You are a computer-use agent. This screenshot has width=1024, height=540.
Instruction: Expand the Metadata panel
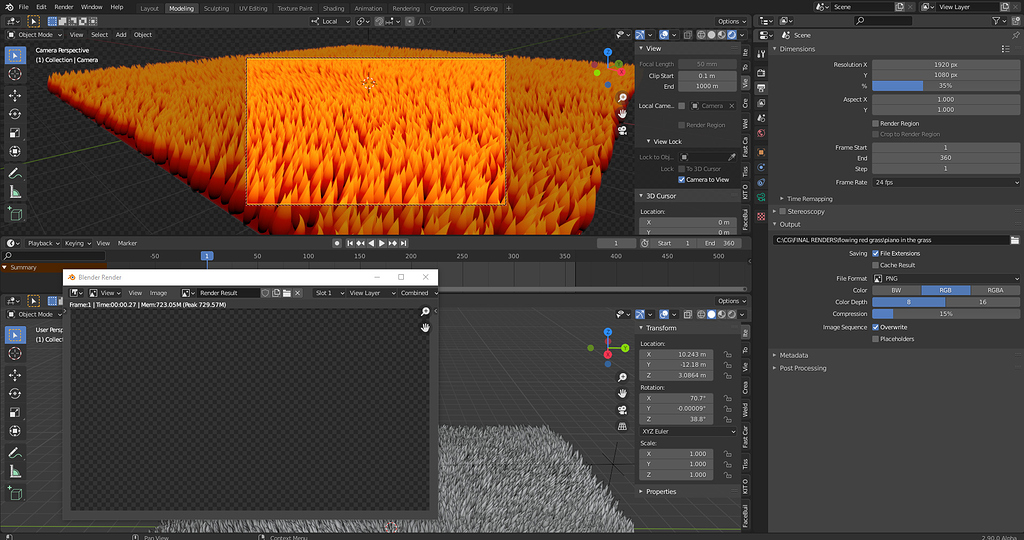[x=793, y=355]
